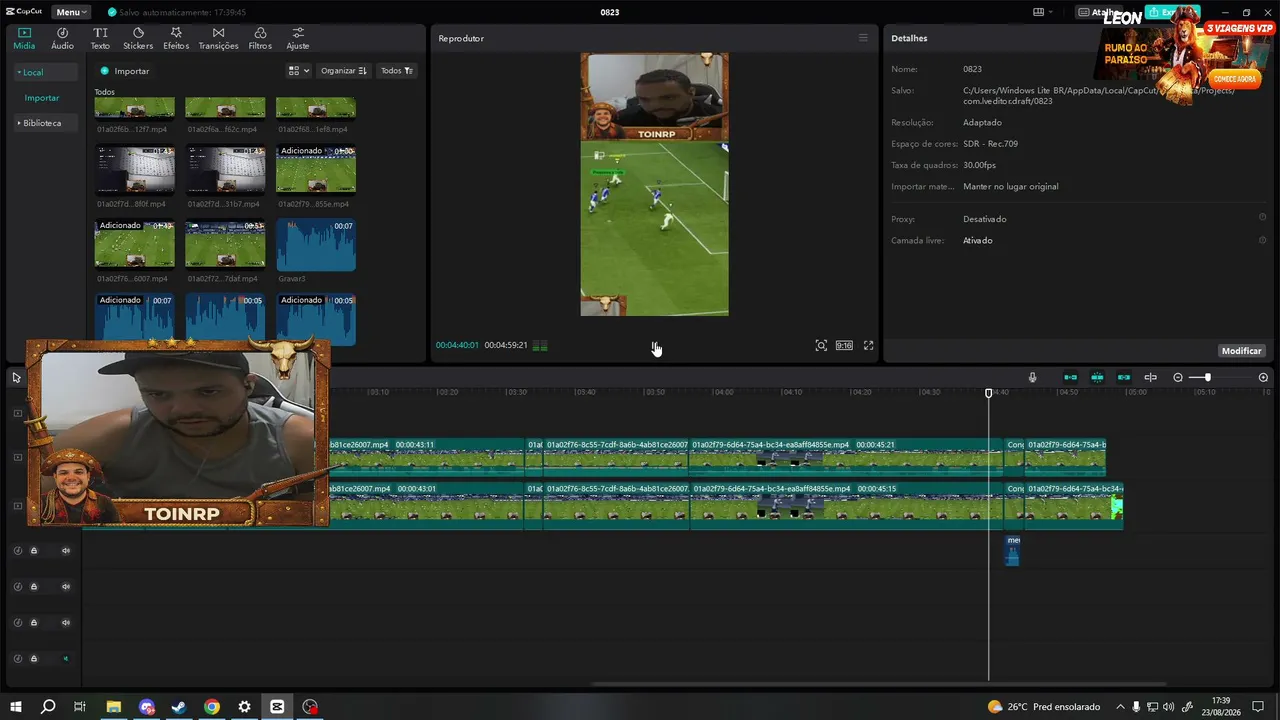Lock the third audio track
The height and width of the screenshot is (720, 1280).
point(33,622)
